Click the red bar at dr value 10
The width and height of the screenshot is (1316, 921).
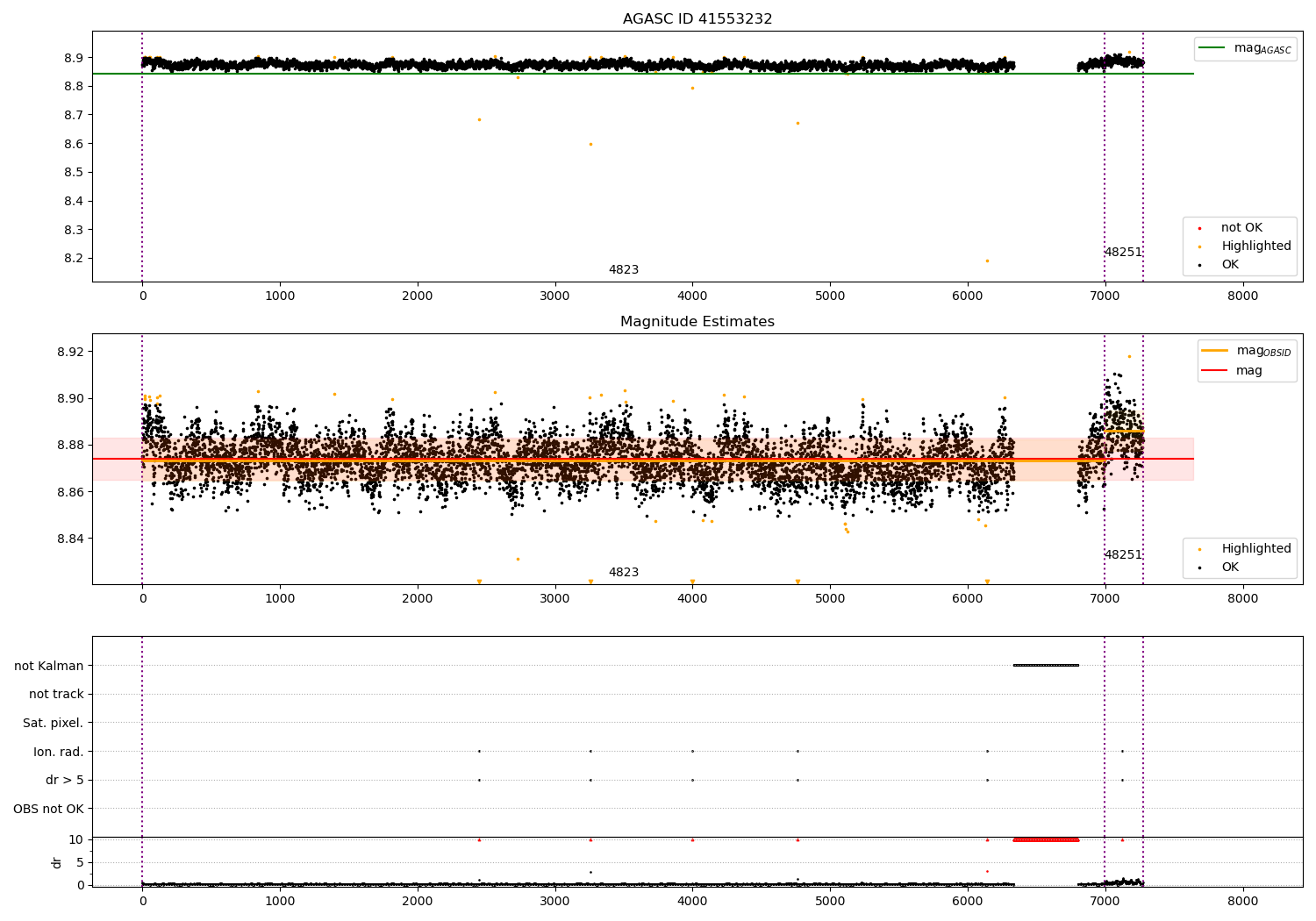(x=1046, y=839)
